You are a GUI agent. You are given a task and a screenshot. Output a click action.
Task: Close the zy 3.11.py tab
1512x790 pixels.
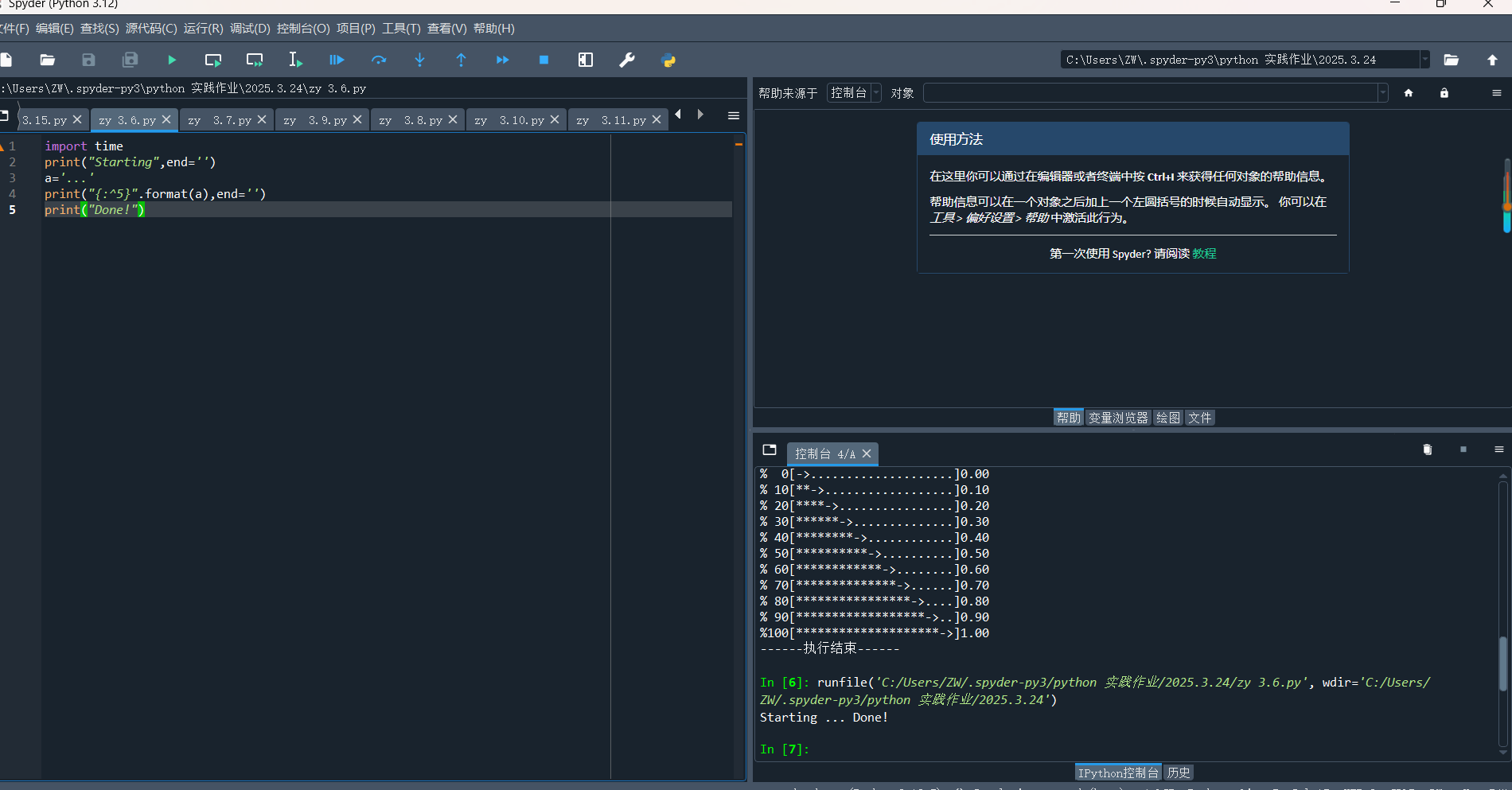pos(657,119)
